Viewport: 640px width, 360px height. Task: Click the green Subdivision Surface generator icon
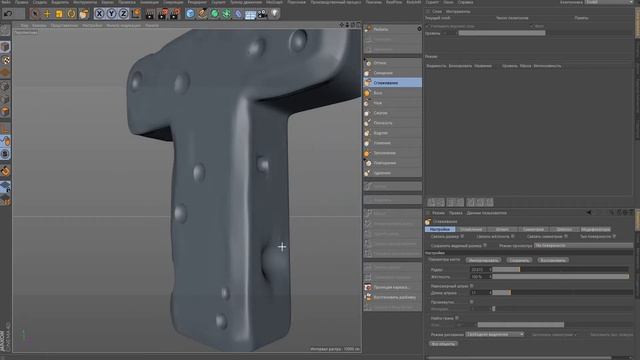click(x=214, y=14)
